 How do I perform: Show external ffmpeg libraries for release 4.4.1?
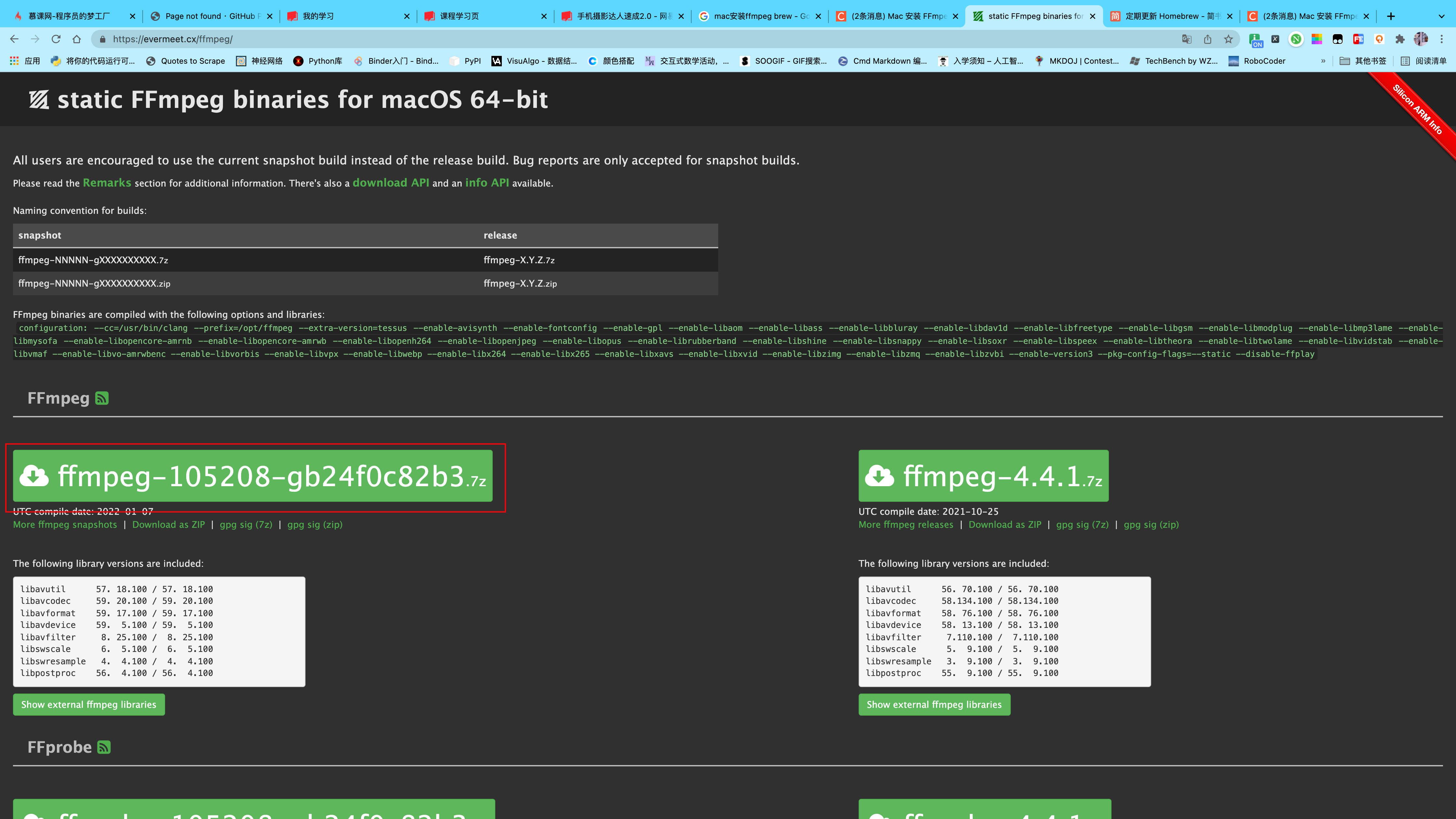934,704
